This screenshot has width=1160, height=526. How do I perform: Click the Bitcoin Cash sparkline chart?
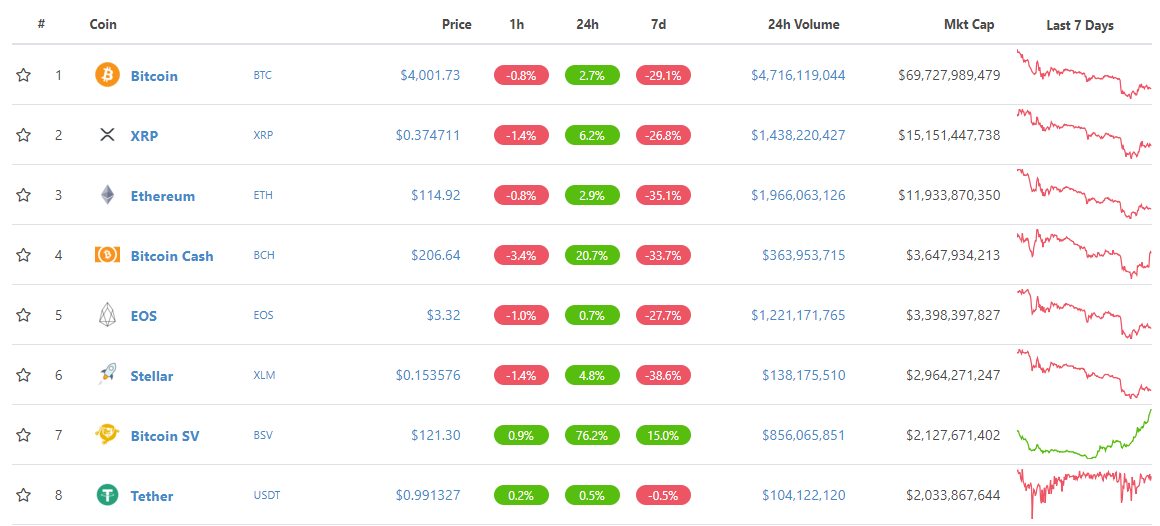pyautogui.click(x=1084, y=254)
